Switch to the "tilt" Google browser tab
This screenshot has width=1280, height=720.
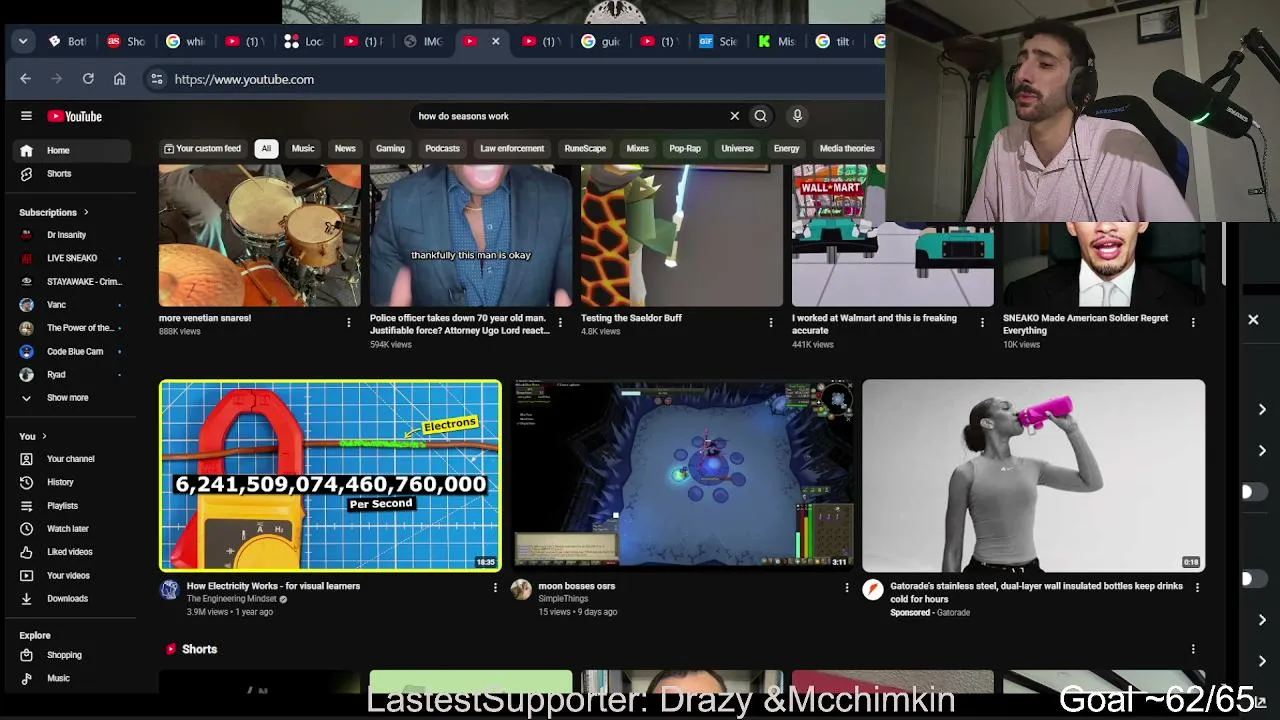[x=835, y=41]
